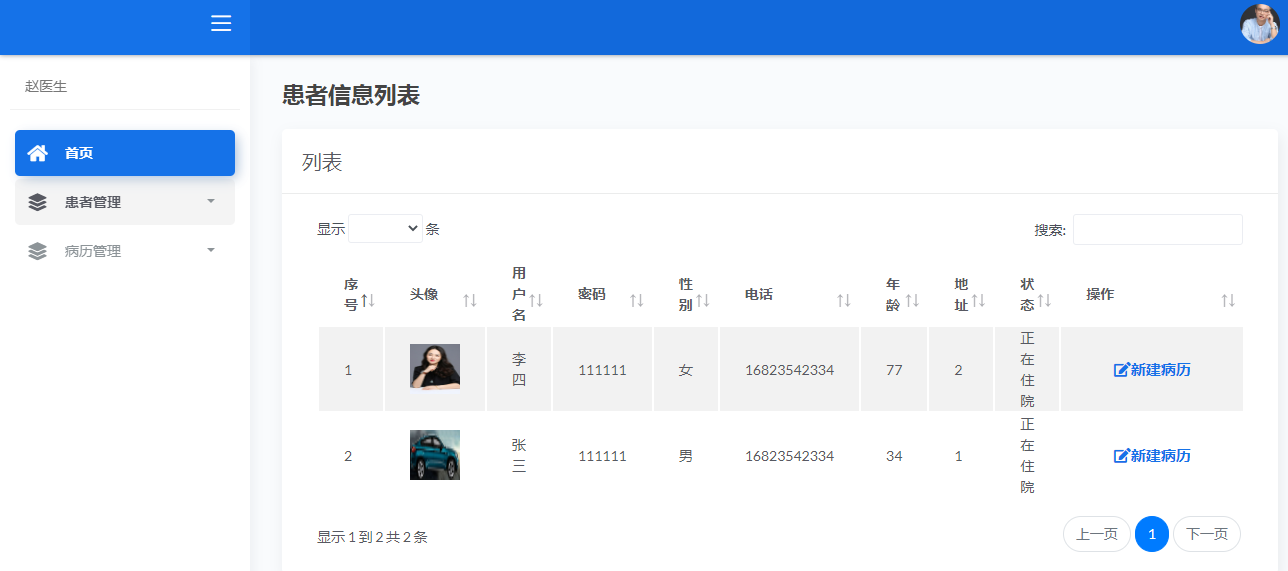
Task: Open 张三's car avatar thumbnail
Action: (x=435, y=455)
